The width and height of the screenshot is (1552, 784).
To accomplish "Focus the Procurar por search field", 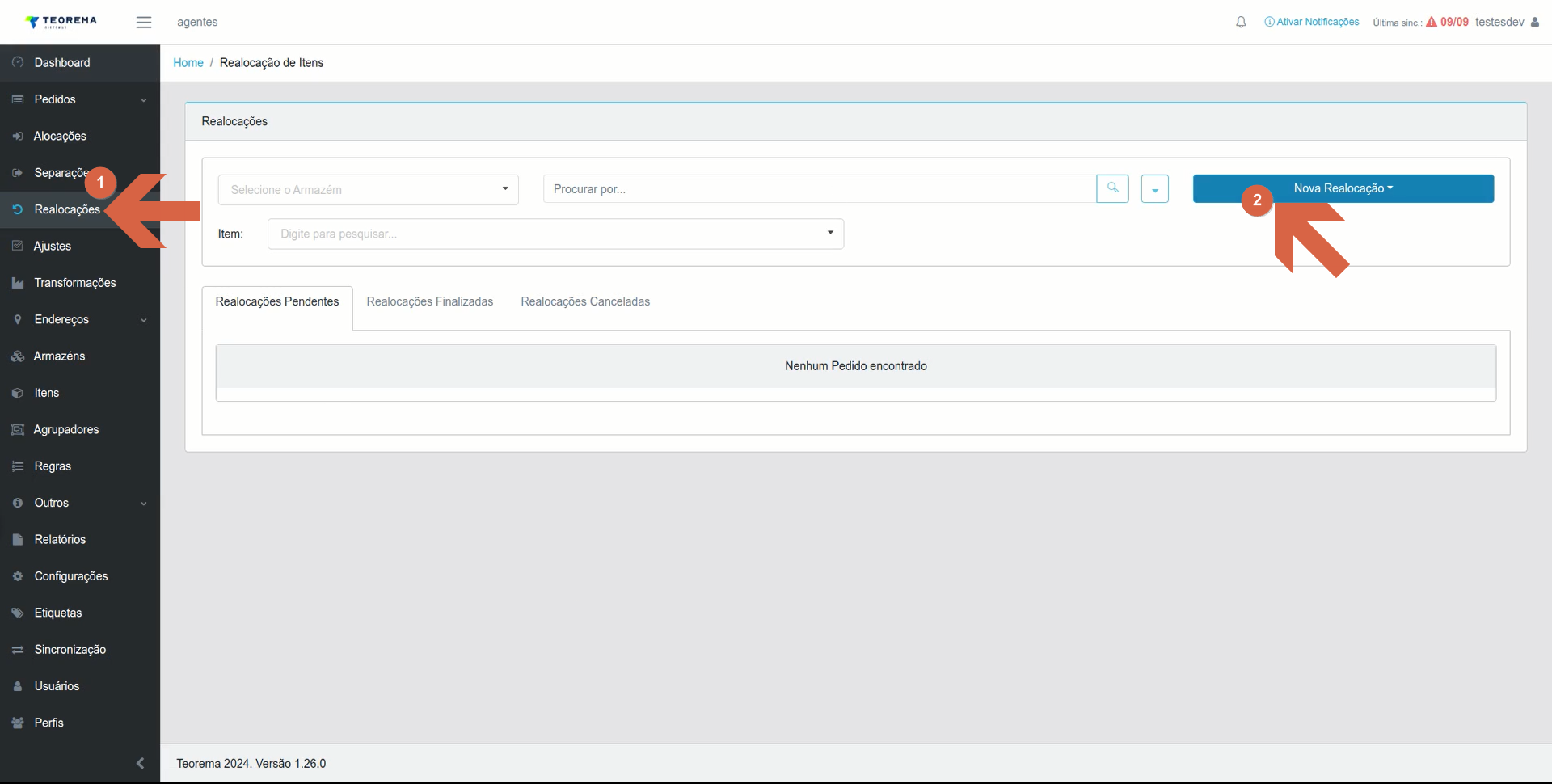I will click(820, 188).
